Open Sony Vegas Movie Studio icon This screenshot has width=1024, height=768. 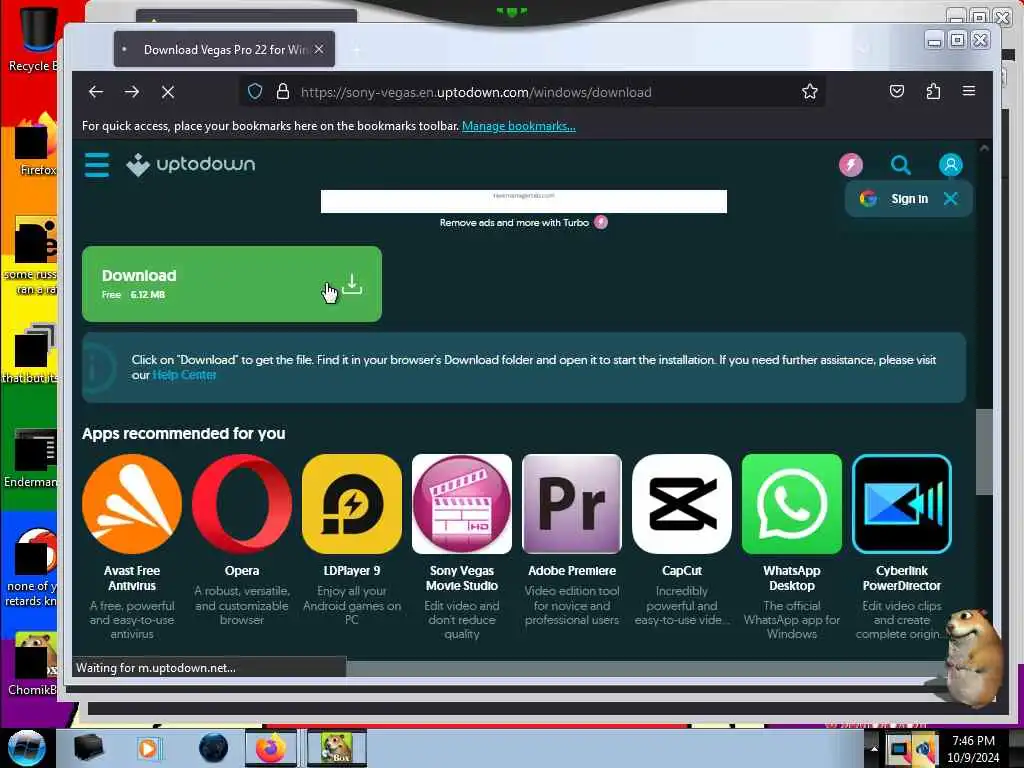[x=462, y=504]
